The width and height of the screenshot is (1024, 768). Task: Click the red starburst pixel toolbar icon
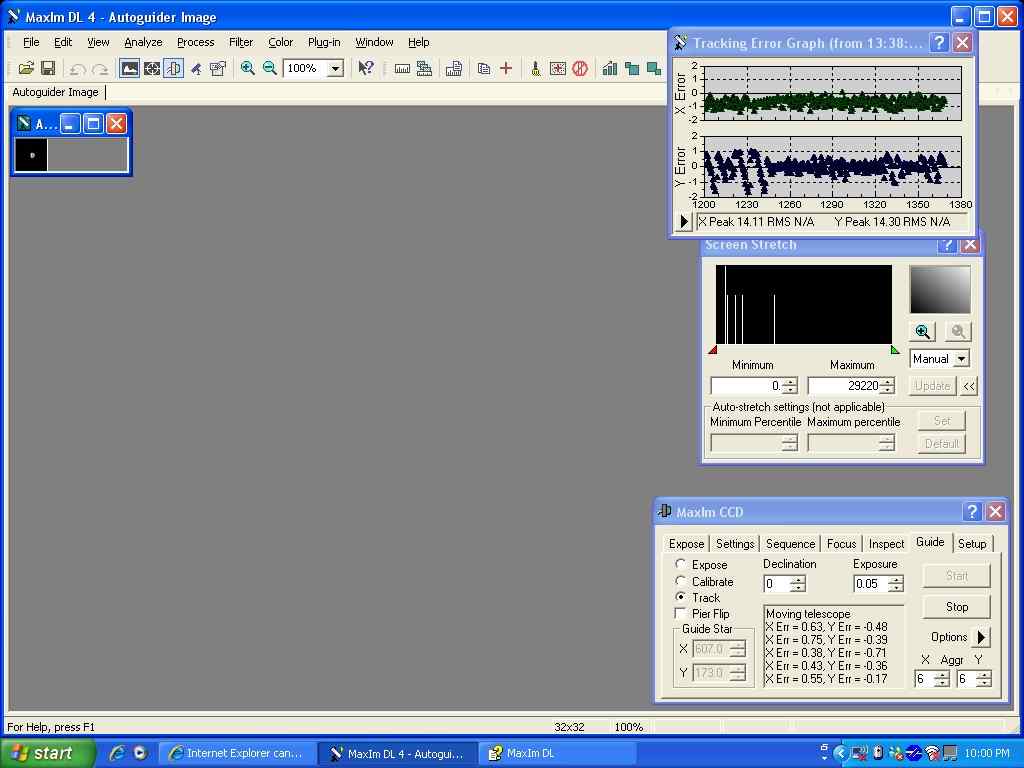point(558,68)
